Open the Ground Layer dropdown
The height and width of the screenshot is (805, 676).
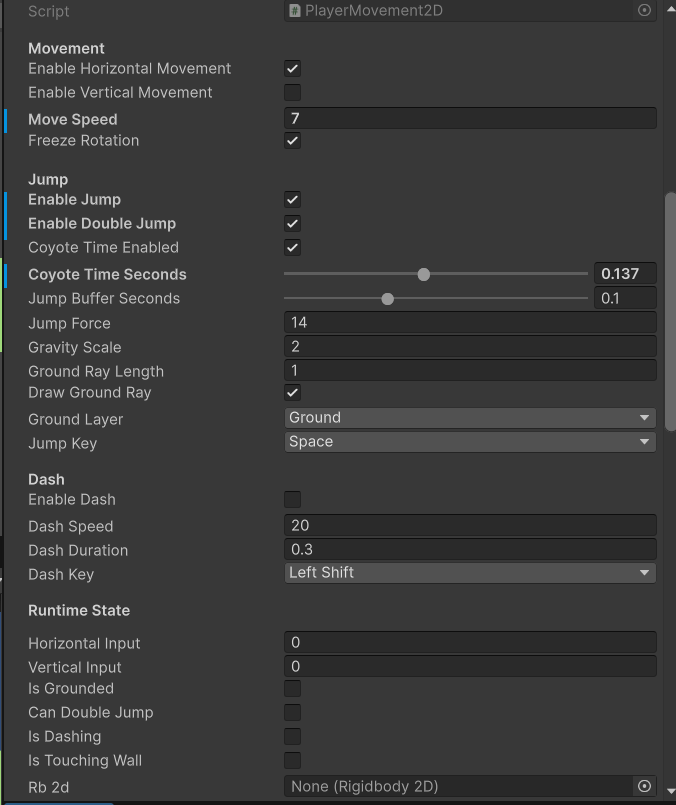470,418
